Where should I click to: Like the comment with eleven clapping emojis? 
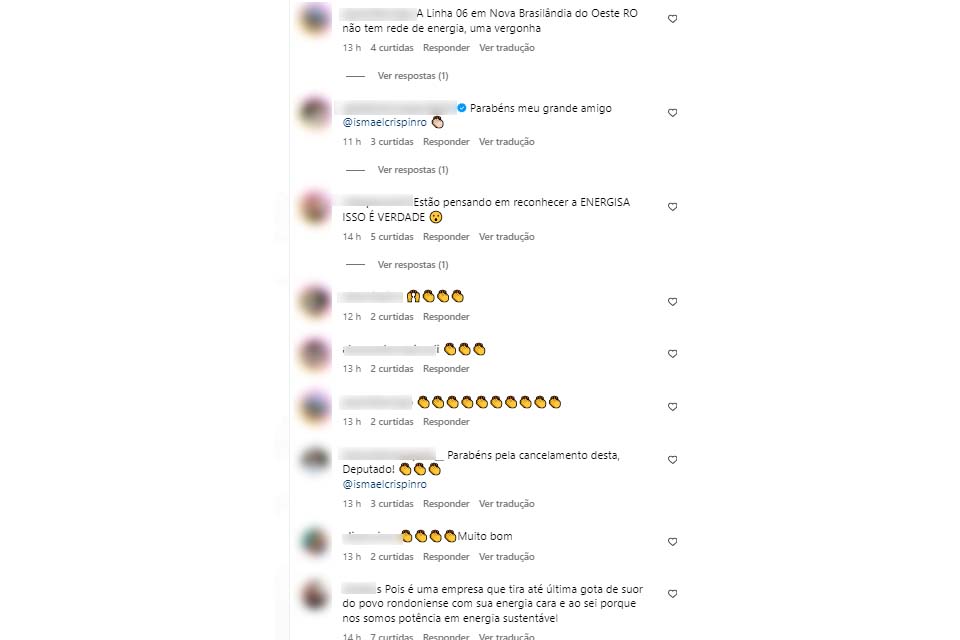672,407
